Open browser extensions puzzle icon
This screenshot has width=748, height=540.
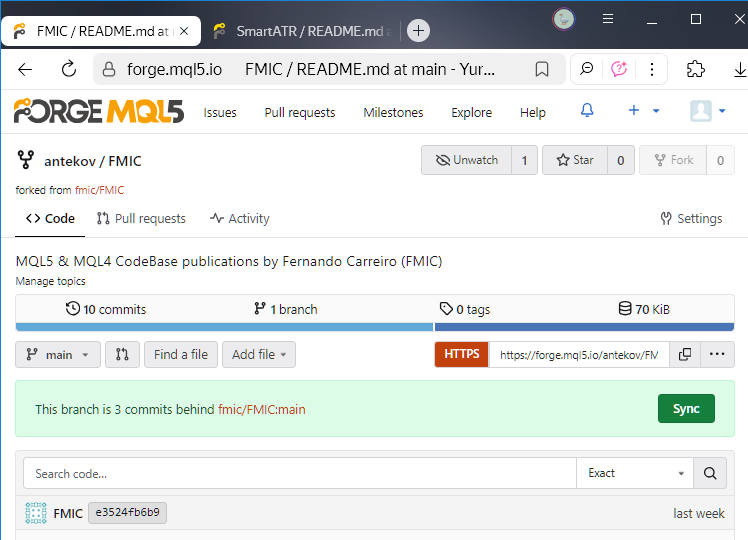[696, 69]
